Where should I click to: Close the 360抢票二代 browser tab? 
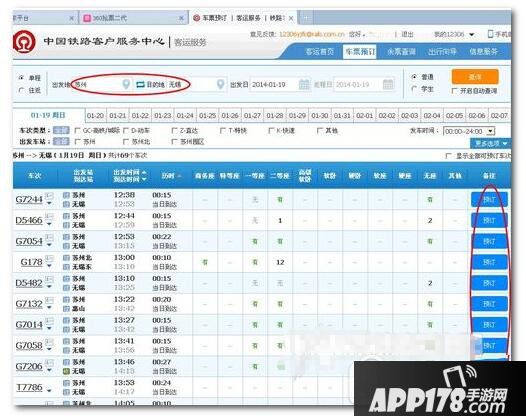tap(181, 18)
